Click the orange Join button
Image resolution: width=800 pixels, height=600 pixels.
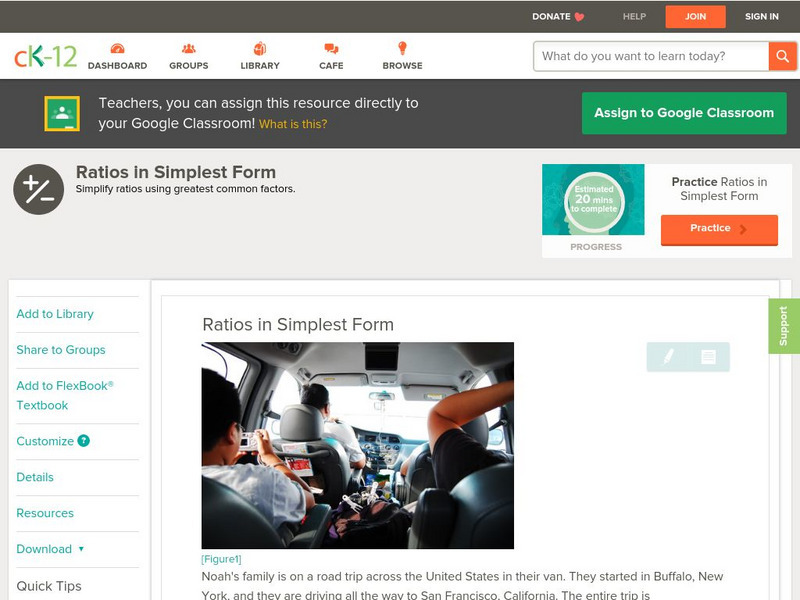695,17
